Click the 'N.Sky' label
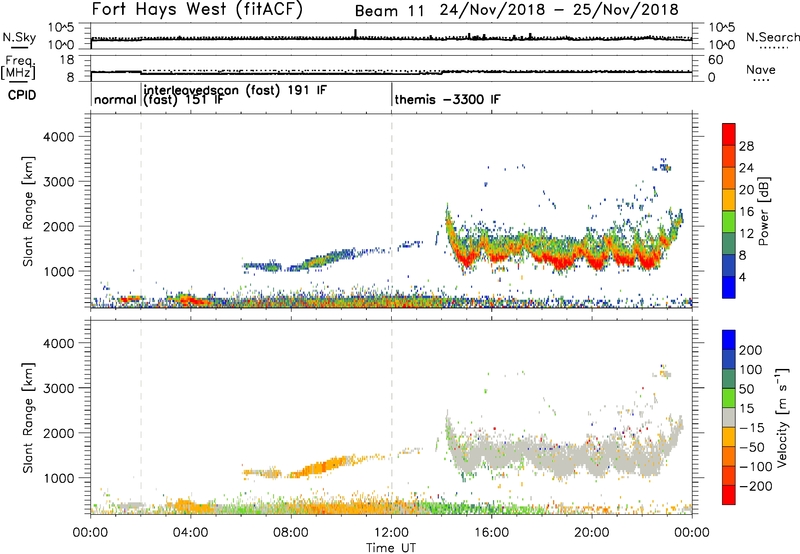The height and width of the screenshot is (554, 800). tap(19, 37)
